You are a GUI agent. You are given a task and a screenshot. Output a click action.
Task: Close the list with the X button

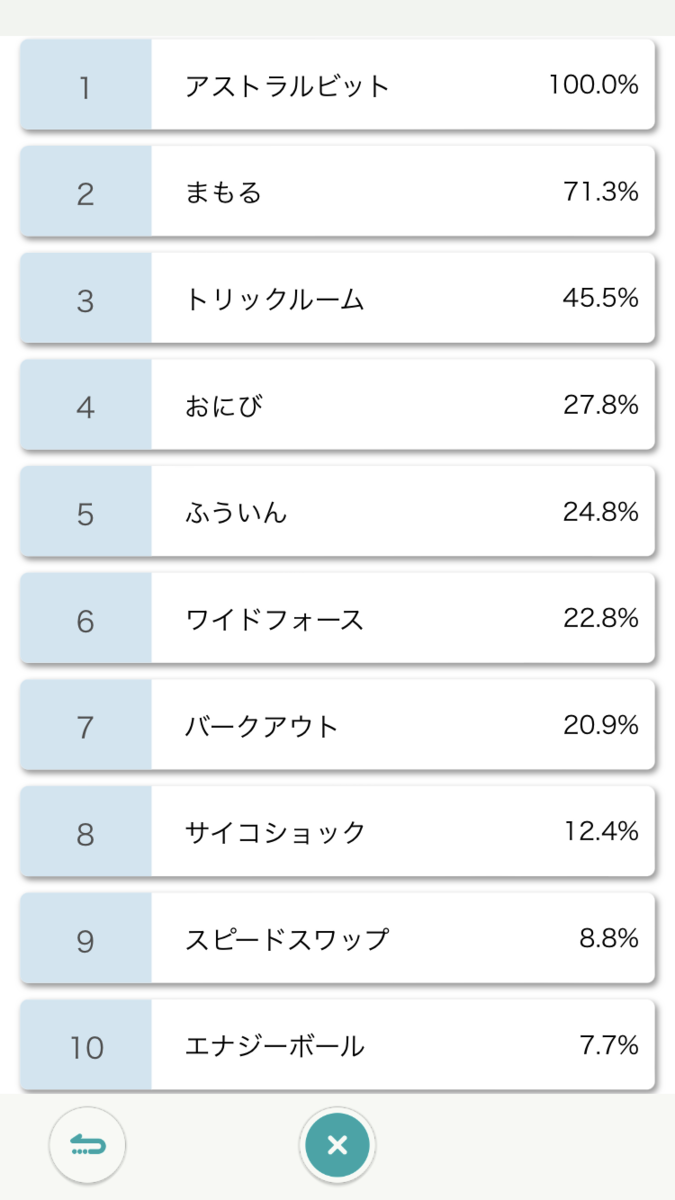click(337, 1145)
